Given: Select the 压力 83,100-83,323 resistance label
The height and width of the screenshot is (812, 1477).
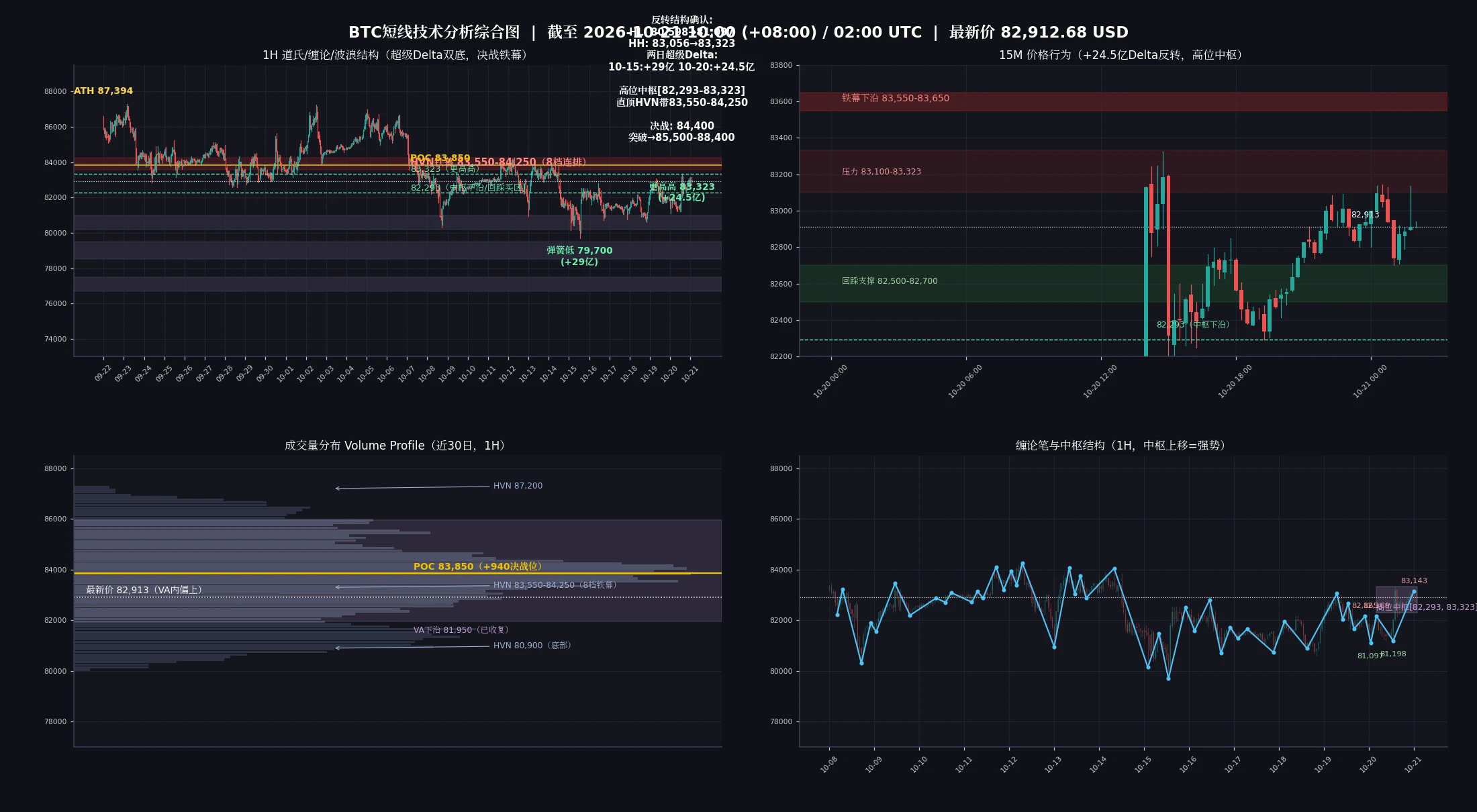Looking at the screenshot, I should 882,172.
